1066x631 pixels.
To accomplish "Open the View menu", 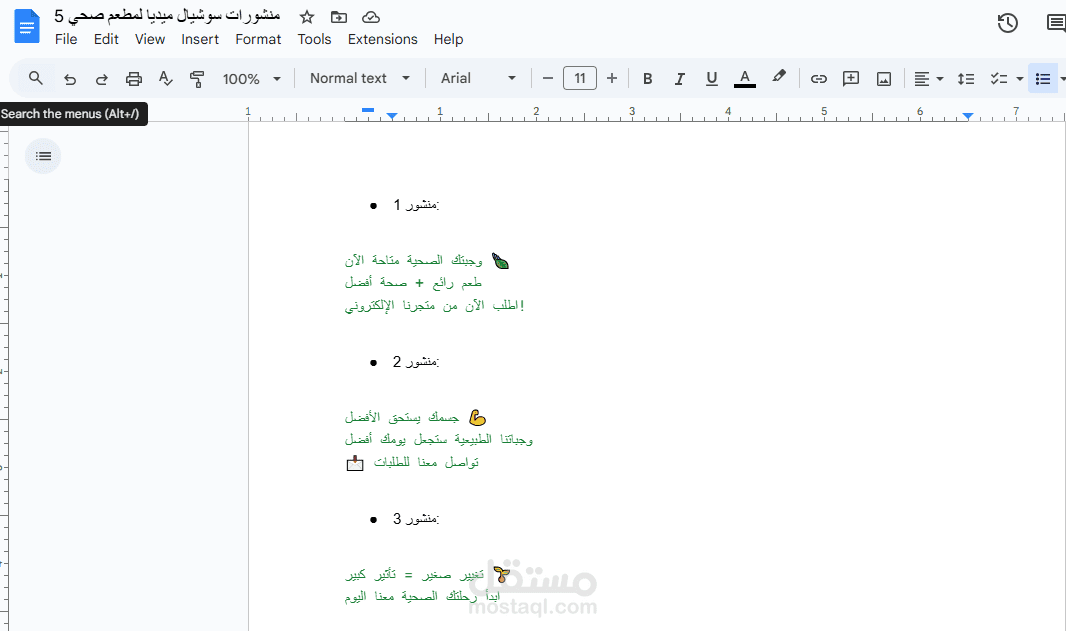I will (x=150, y=39).
